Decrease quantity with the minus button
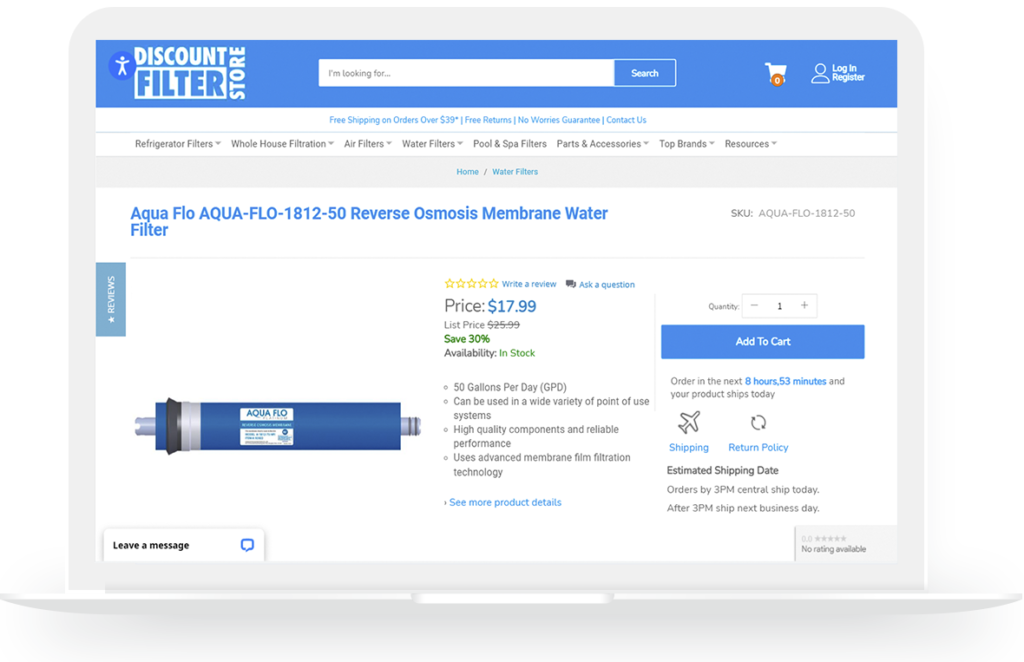The image size is (1024, 662). pyautogui.click(x=754, y=306)
